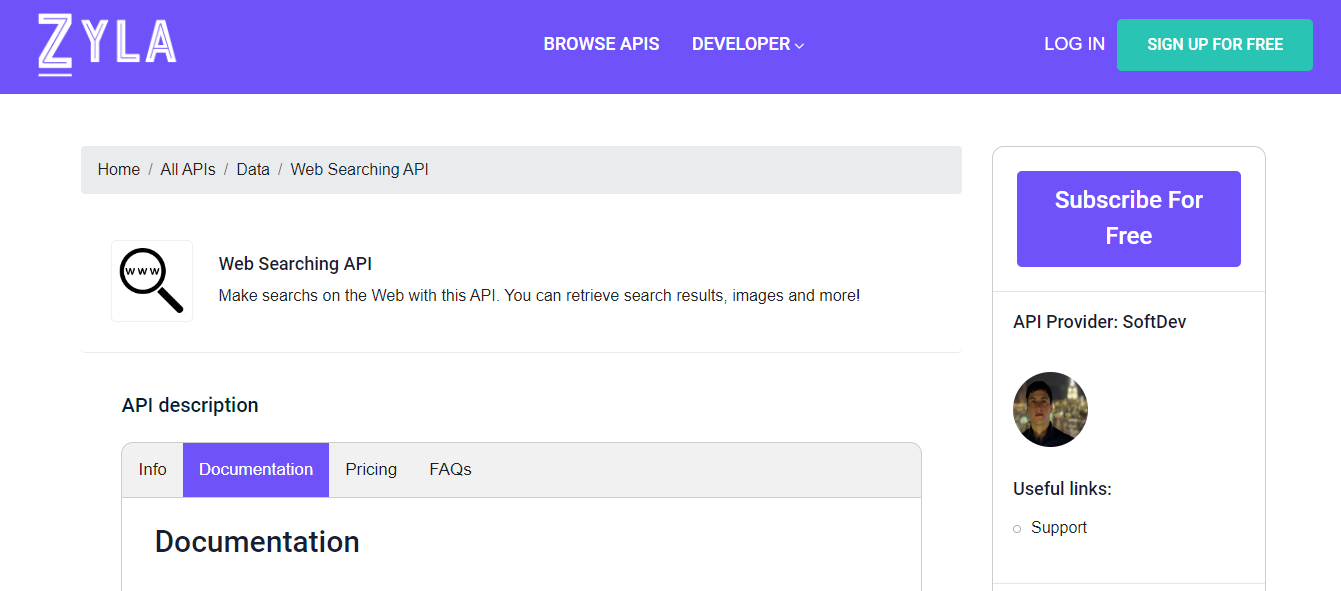Click Subscribe For Free
Screen dimensions: 1341x591
click(x=1128, y=218)
